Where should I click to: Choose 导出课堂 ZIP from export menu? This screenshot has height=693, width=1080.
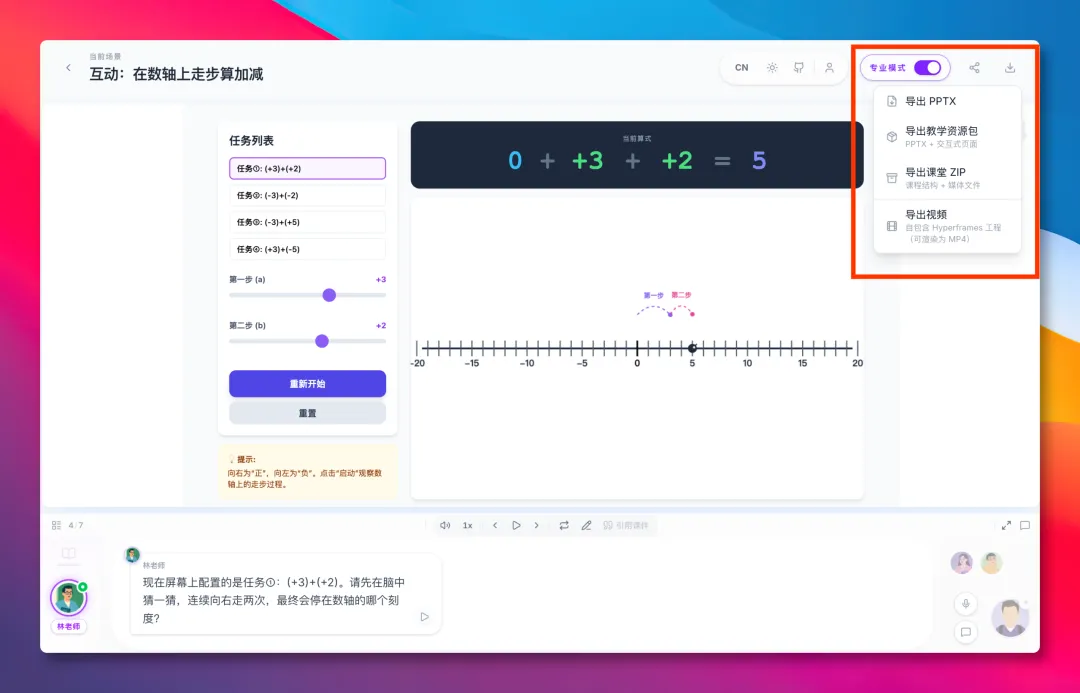pos(947,178)
